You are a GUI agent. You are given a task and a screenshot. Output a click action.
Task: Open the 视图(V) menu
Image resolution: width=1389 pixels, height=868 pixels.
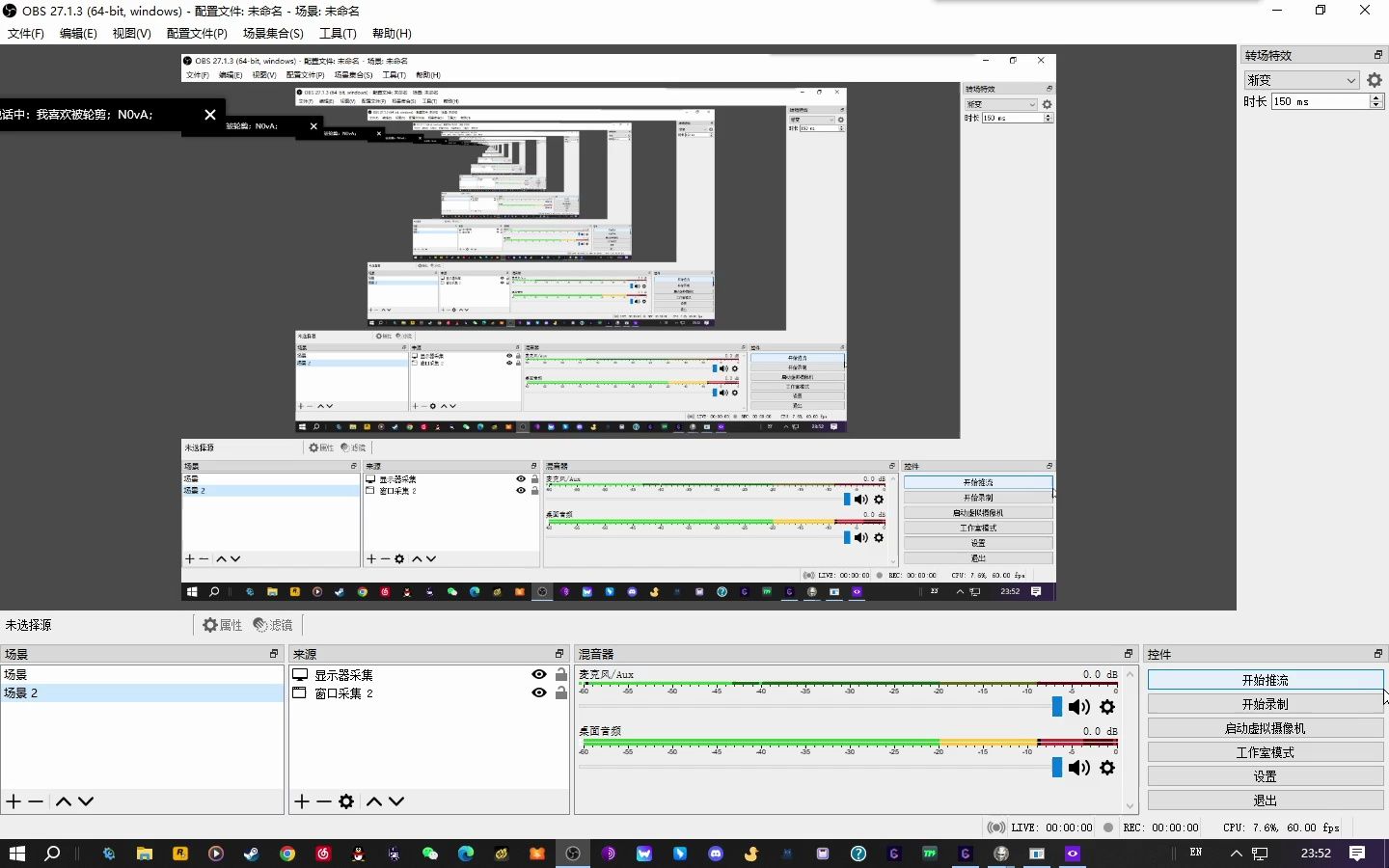click(x=131, y=34)
